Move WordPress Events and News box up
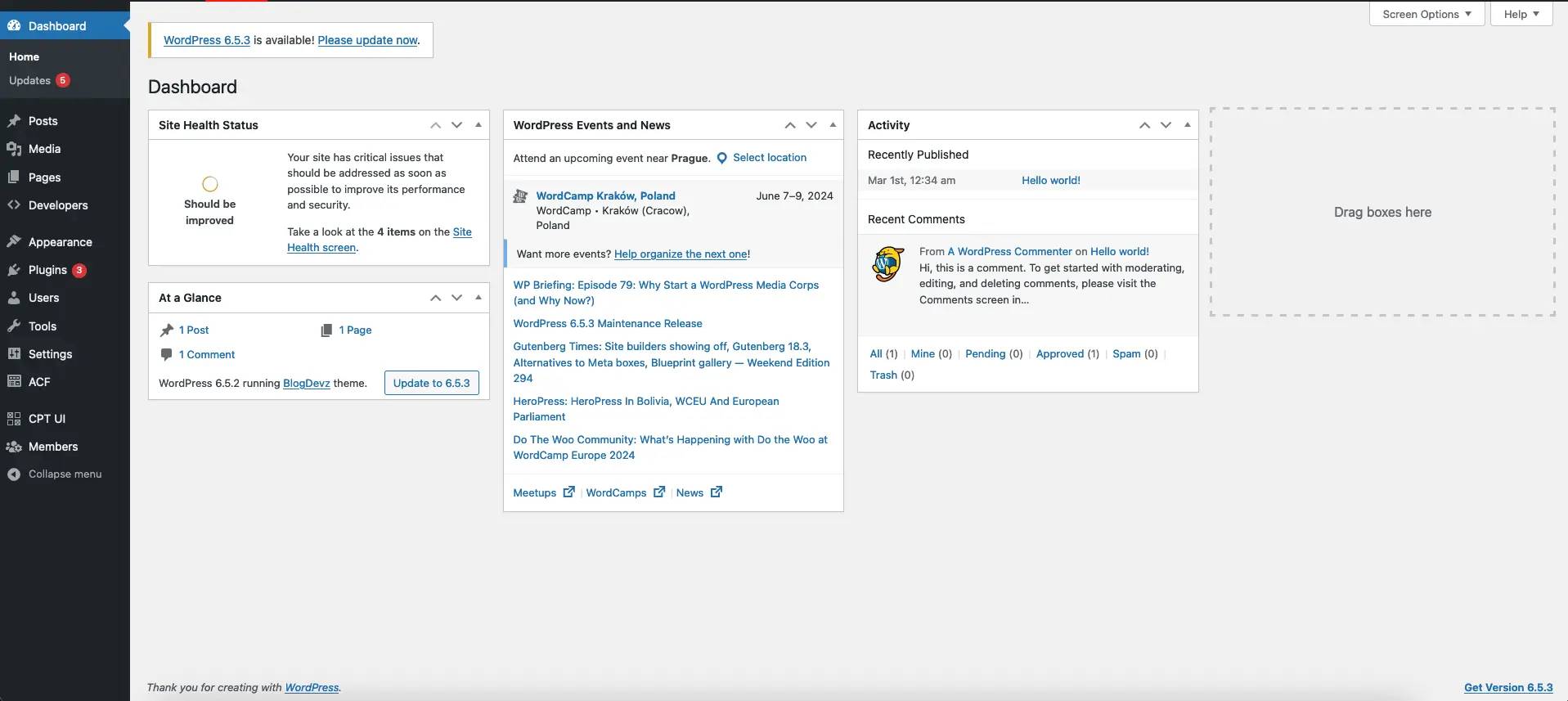The height and width of the screenshot is (701, 1568). point(790,125)
